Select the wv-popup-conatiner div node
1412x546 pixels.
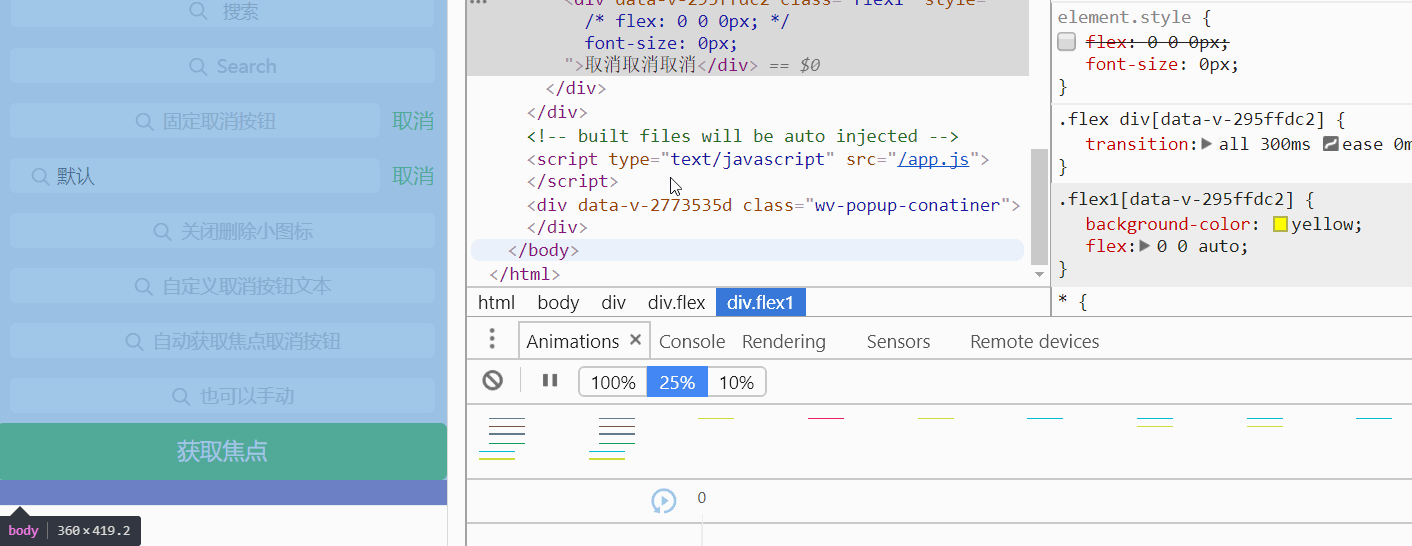pyautogui.click(x=773, y=205)
